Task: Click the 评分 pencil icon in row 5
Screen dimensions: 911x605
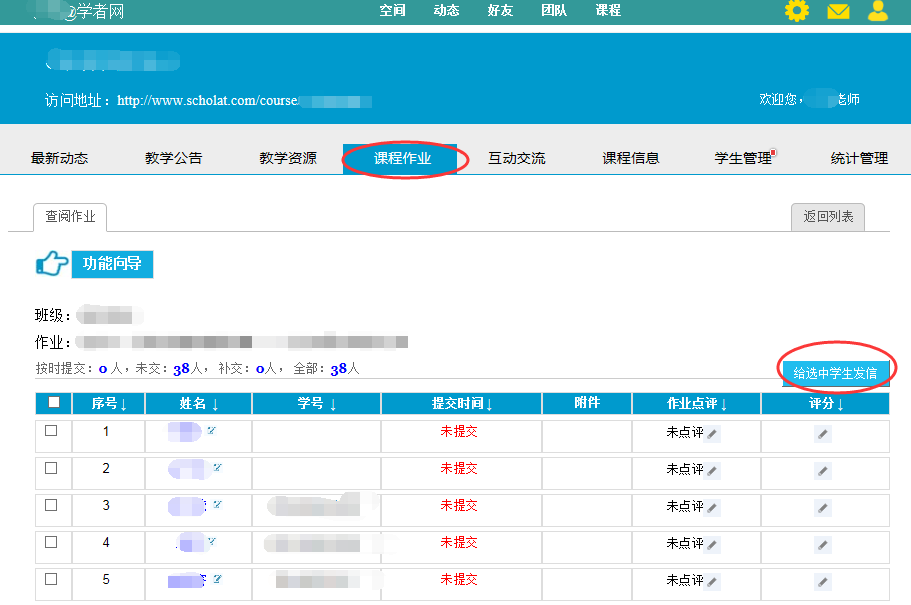Action: pyautogui.click(x=822, y=582)
